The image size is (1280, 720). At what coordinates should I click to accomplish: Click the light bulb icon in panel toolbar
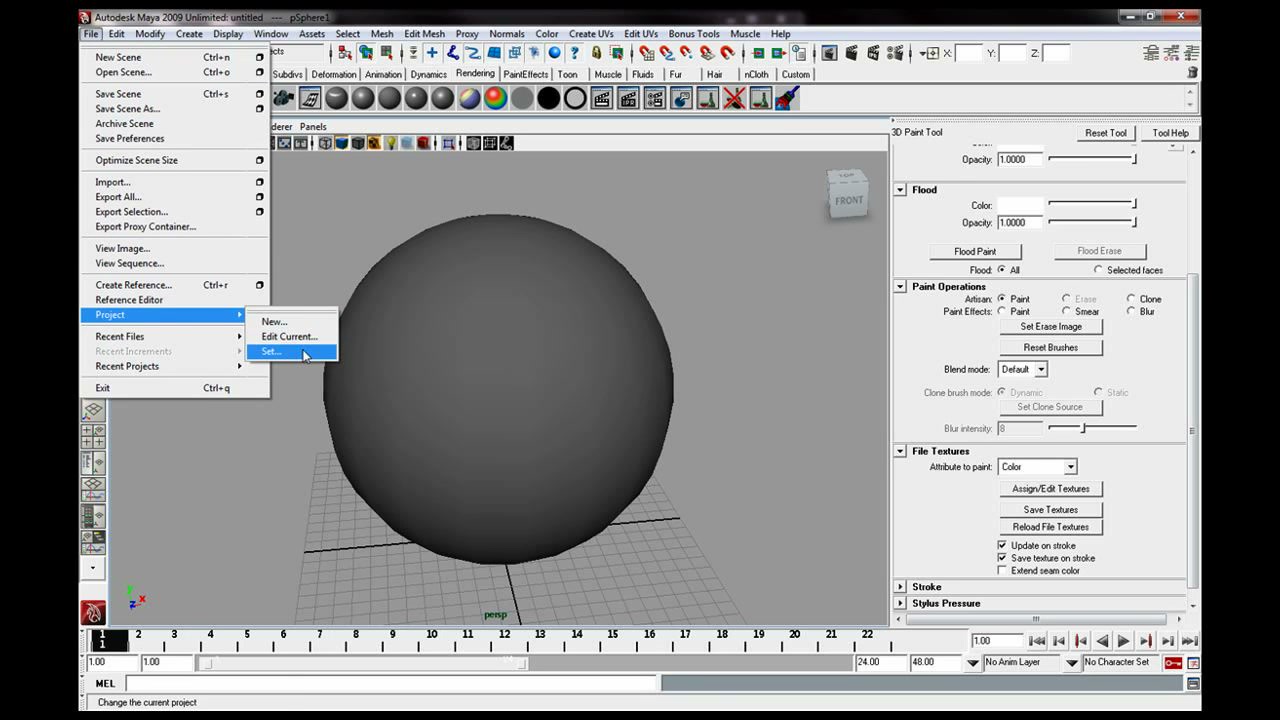coord(391,143)
